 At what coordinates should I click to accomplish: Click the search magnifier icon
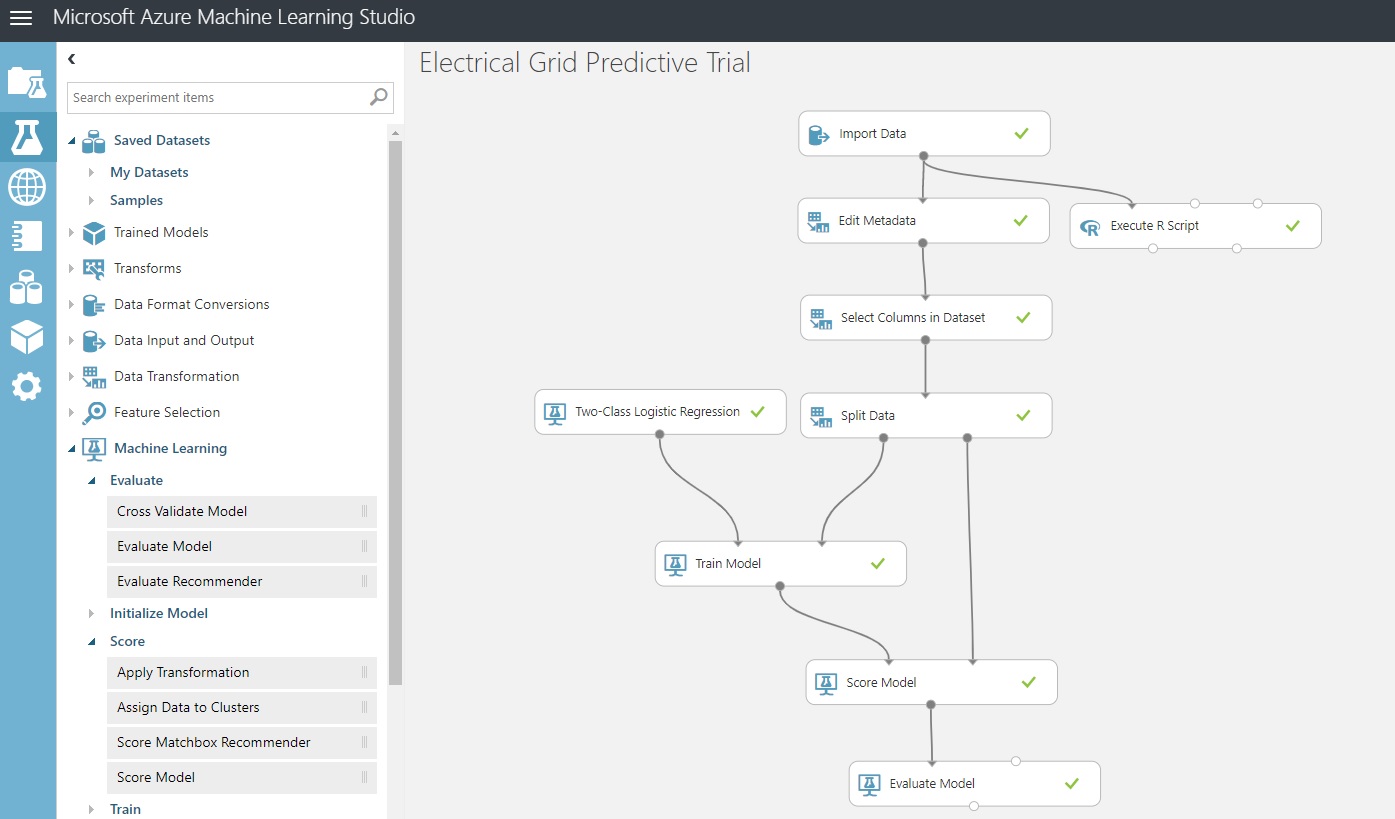click(378, 97)
